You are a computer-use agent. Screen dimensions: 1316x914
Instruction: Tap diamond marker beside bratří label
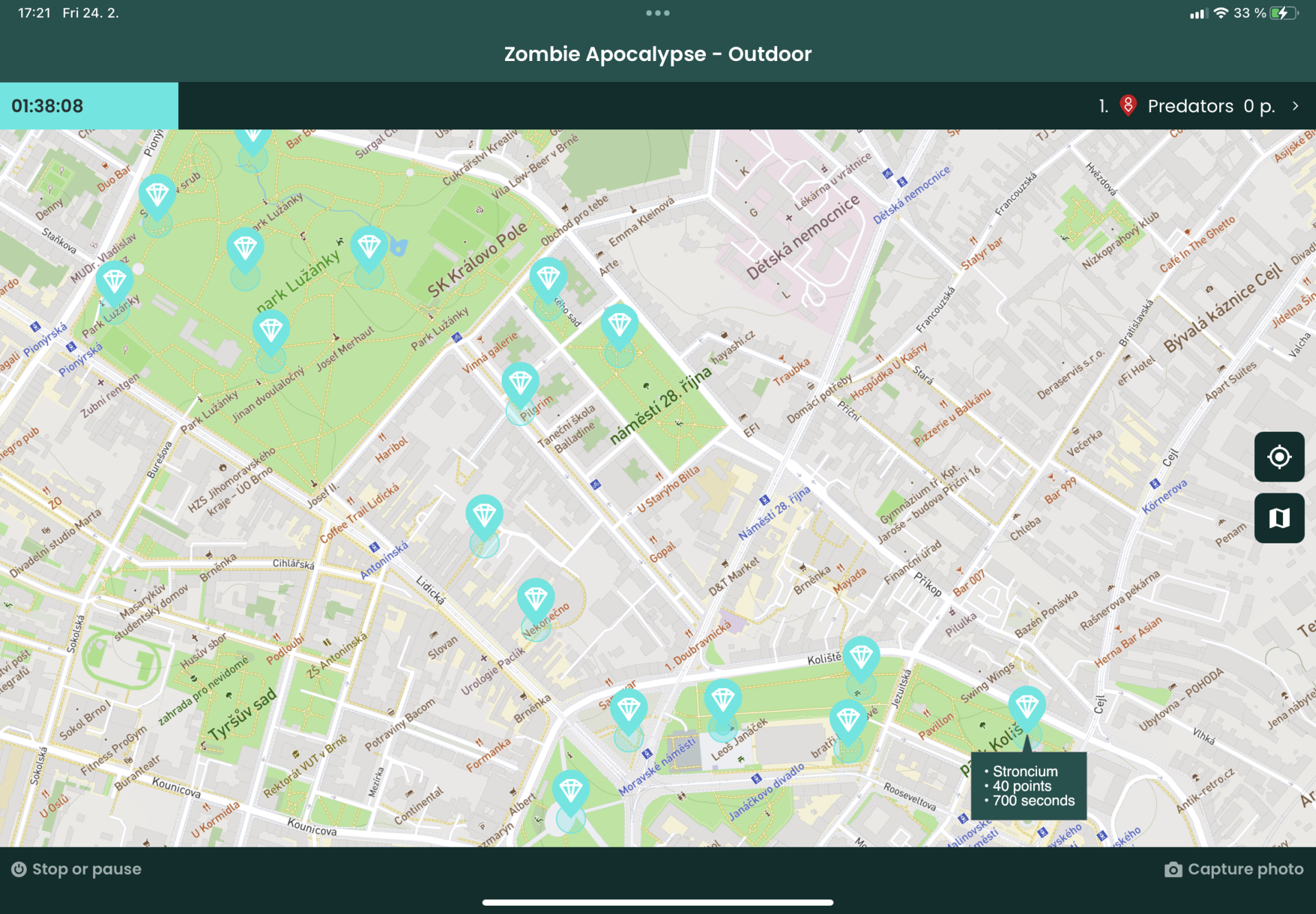pos(848,721)
